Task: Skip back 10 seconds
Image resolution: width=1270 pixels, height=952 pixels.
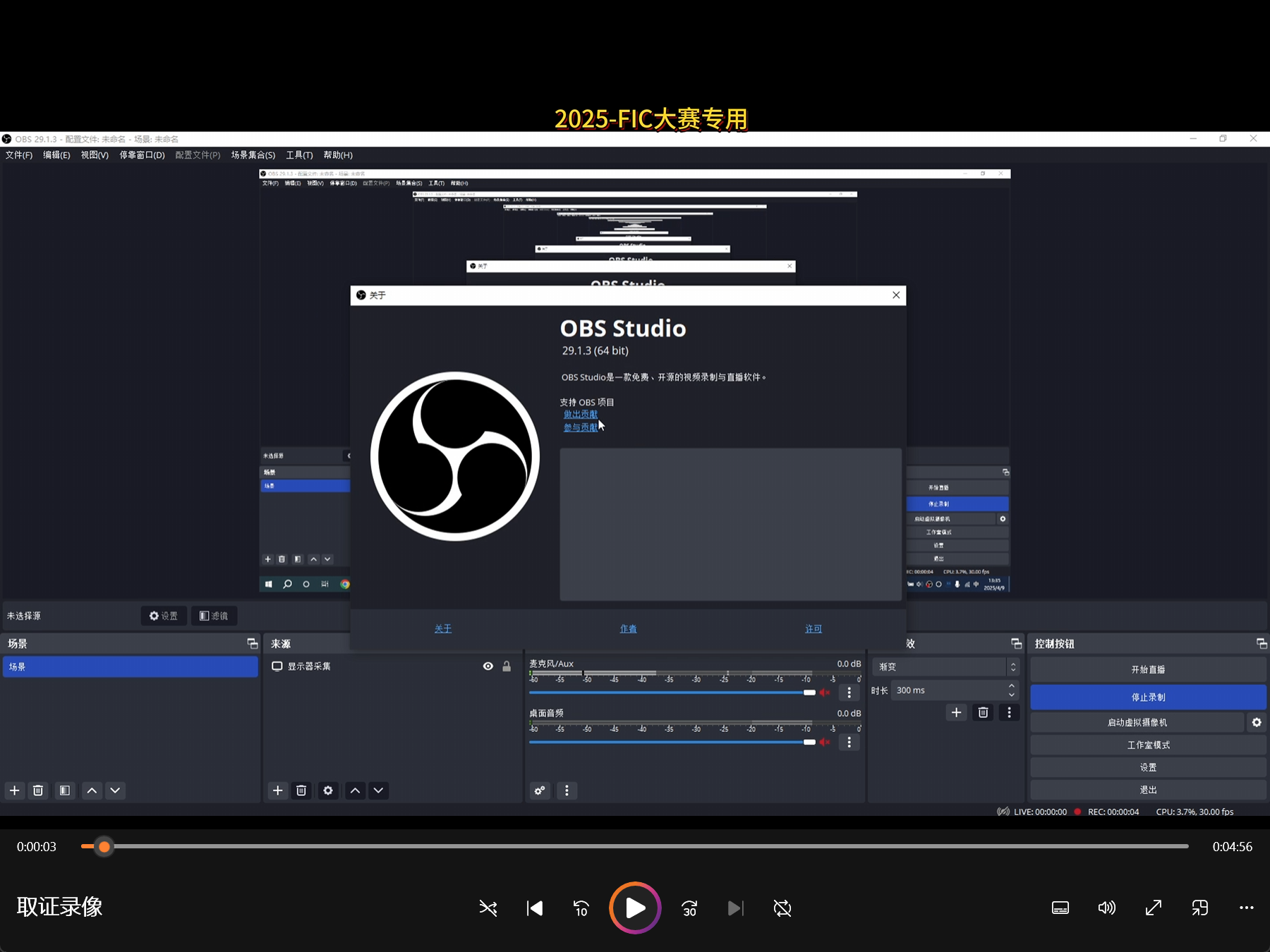Action: pos(581,908)
